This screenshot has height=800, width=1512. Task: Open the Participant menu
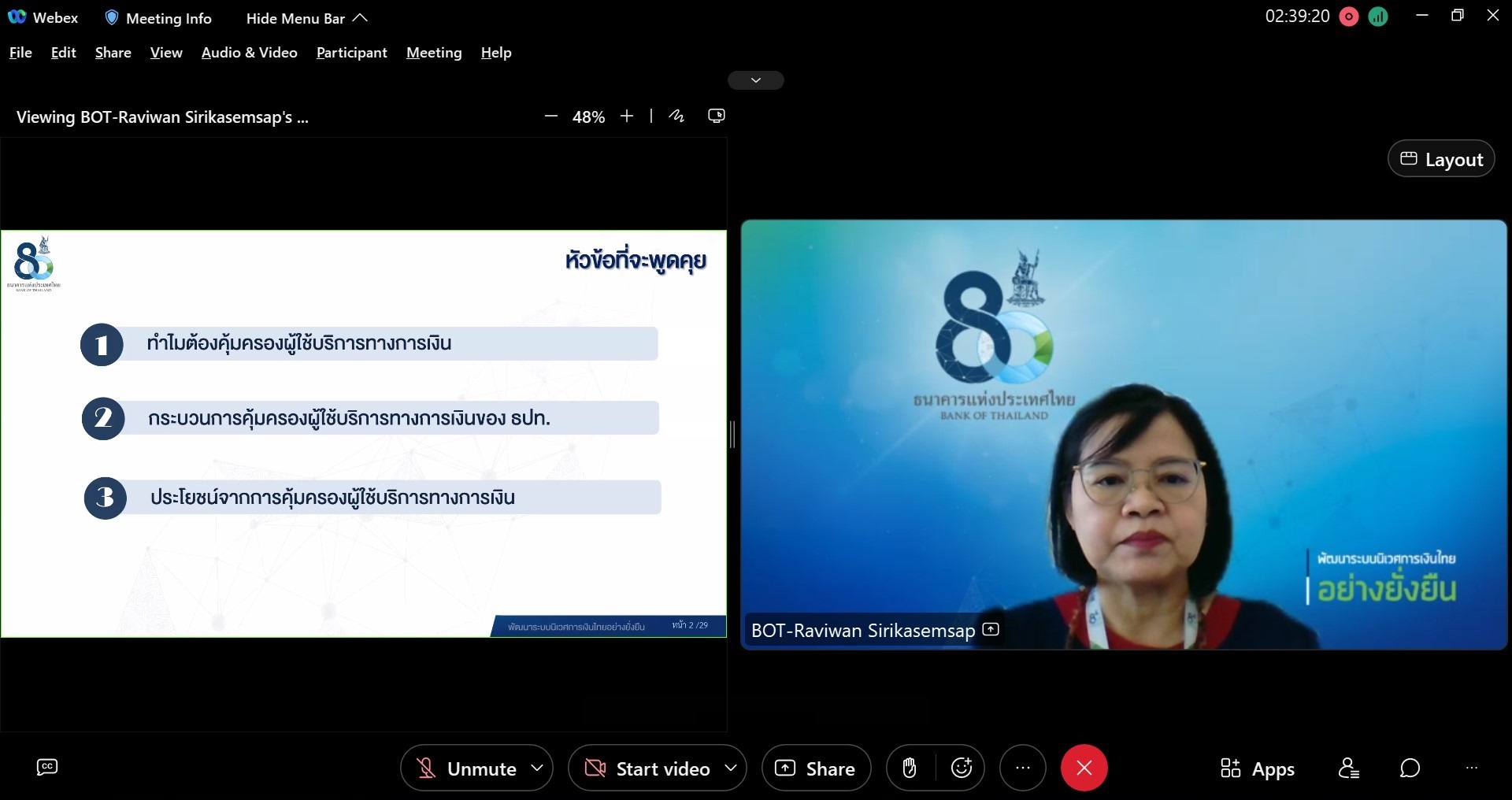pos(352,52)
